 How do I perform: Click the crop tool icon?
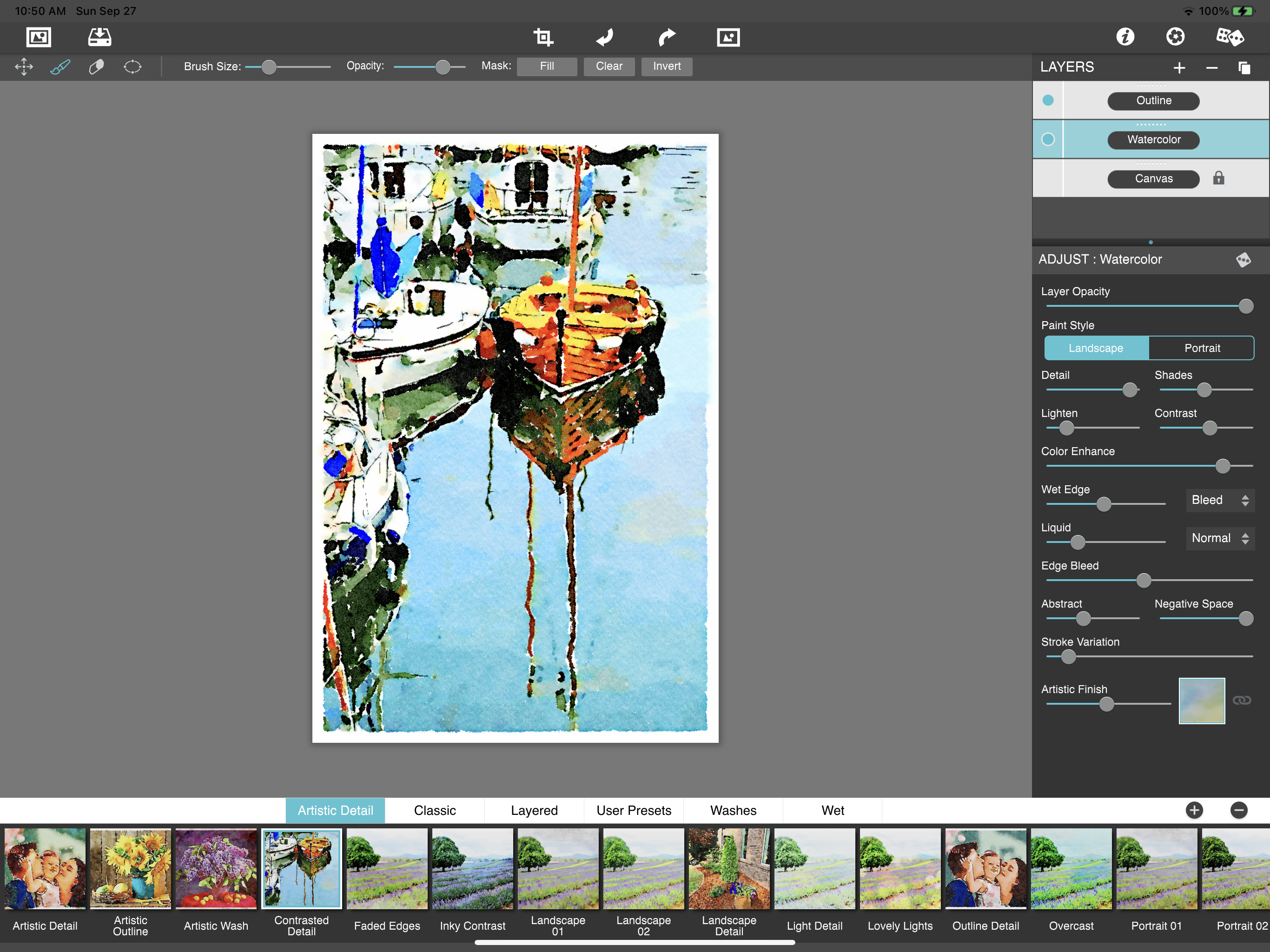coord(542,37)
